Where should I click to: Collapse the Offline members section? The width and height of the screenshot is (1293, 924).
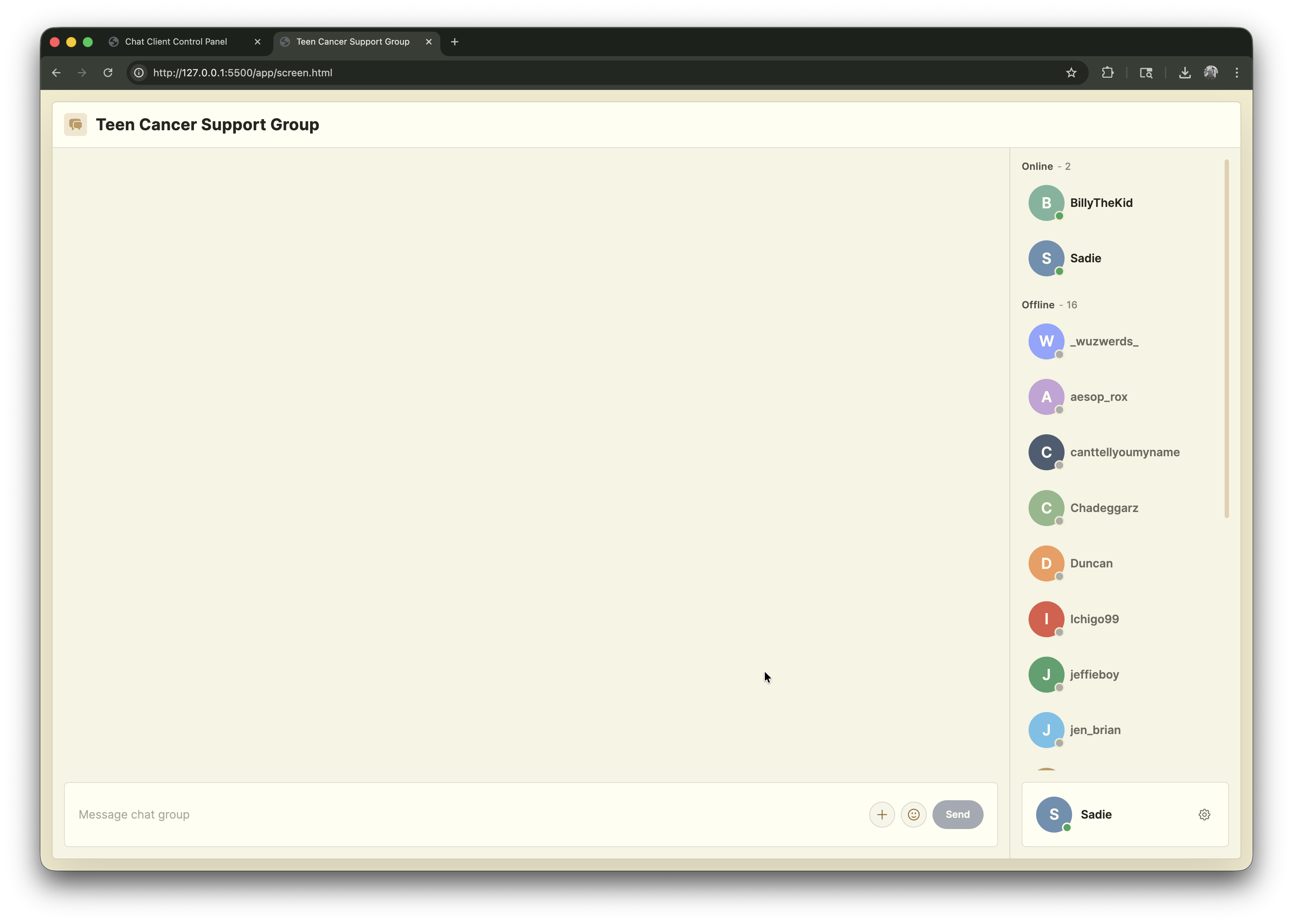click(x=1049, y=304)
